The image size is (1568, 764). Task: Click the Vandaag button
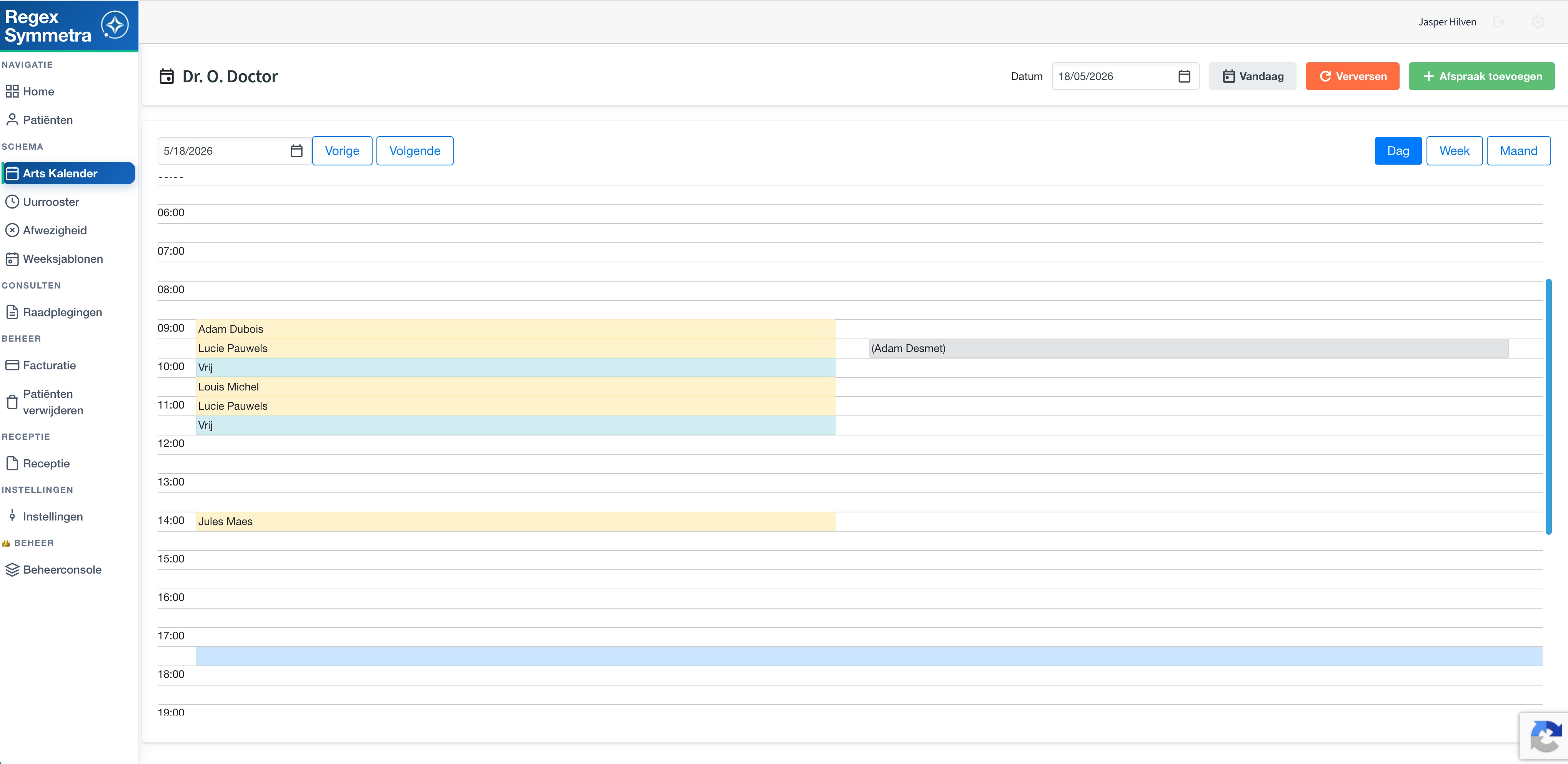point(1252,76)
